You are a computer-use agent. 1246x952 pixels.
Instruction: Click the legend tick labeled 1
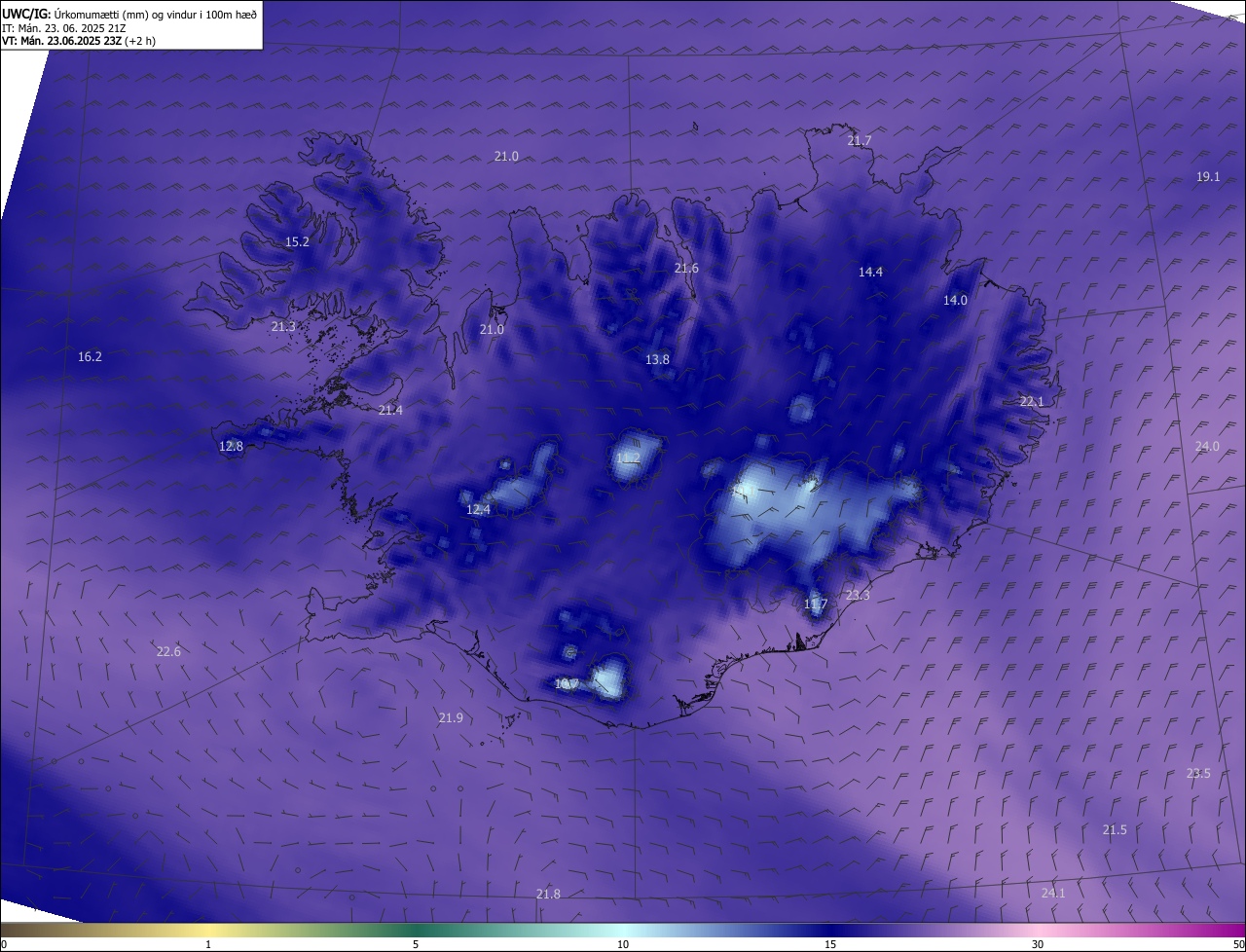pyautogui.click(x=208, y=944)
